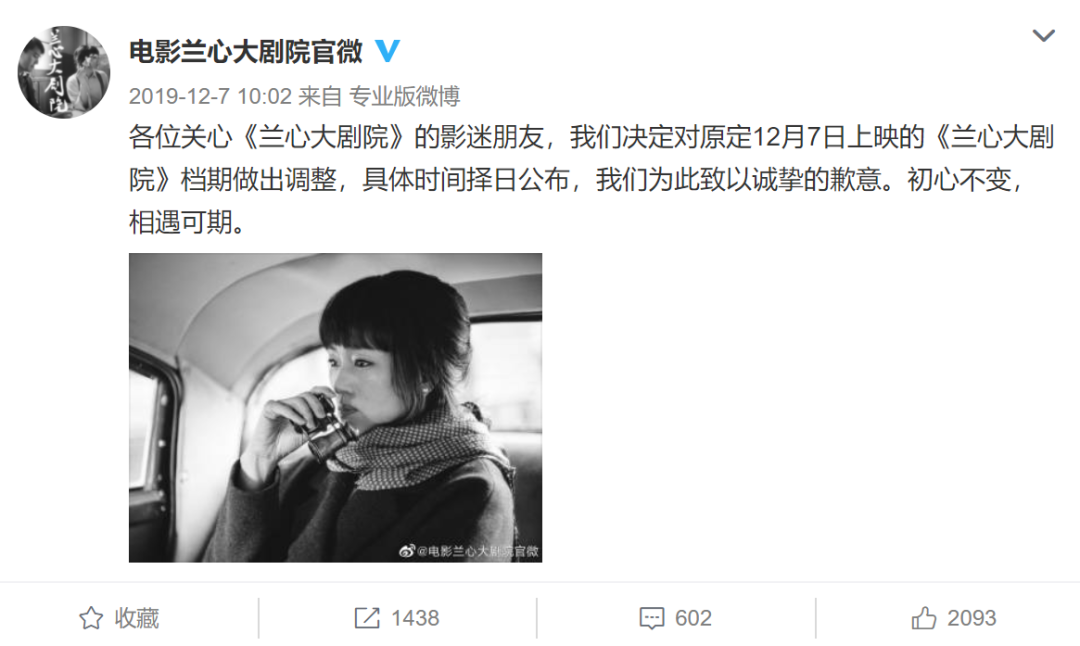Image resolution: width=1080 pixels, height=646 pixels.
Task: Click the 相遇可期 closing line
Action: (x=181, y=222)
